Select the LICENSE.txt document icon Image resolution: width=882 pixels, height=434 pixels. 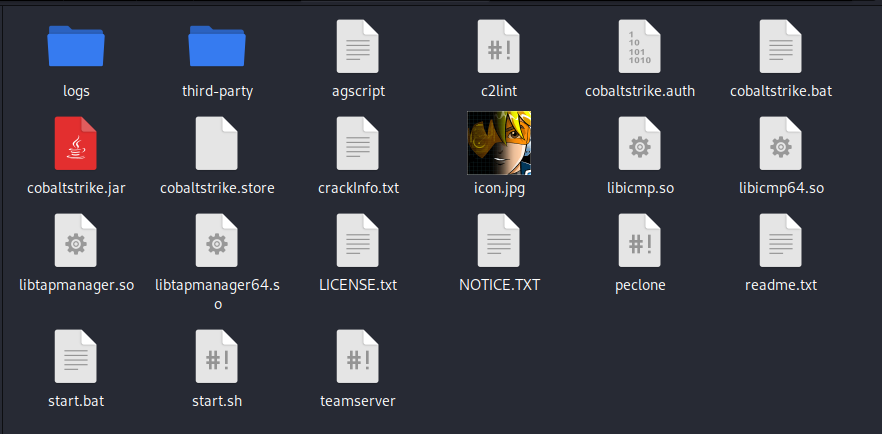pos(358,240)
